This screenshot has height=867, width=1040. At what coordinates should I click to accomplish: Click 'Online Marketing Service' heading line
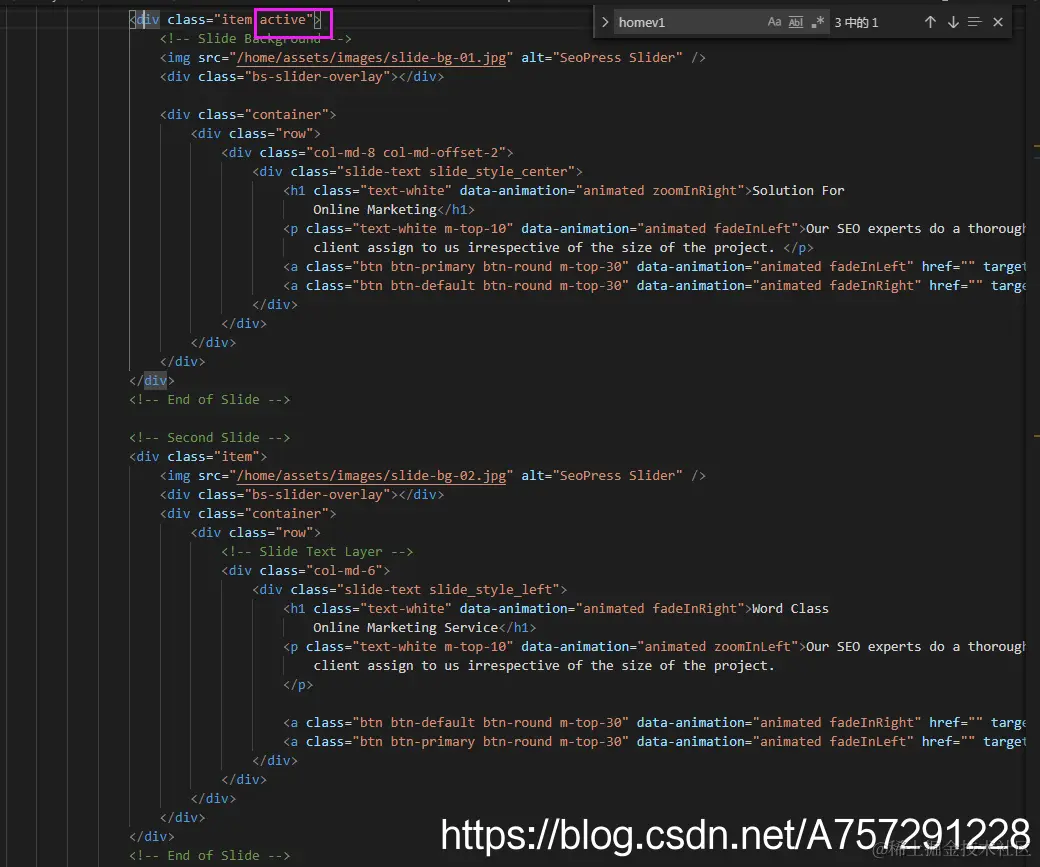(x=405, y=628)
